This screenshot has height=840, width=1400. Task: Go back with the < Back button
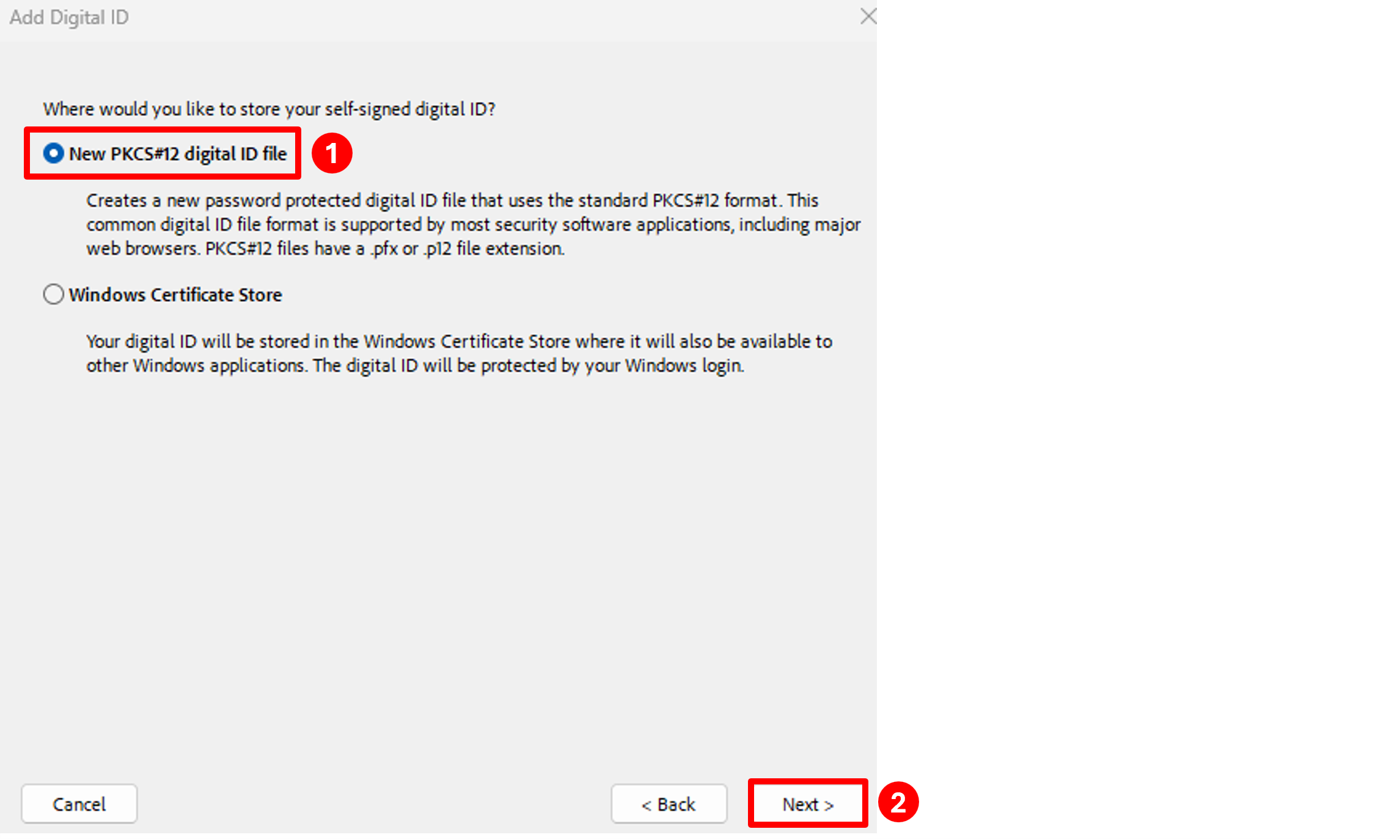point(669,804)
